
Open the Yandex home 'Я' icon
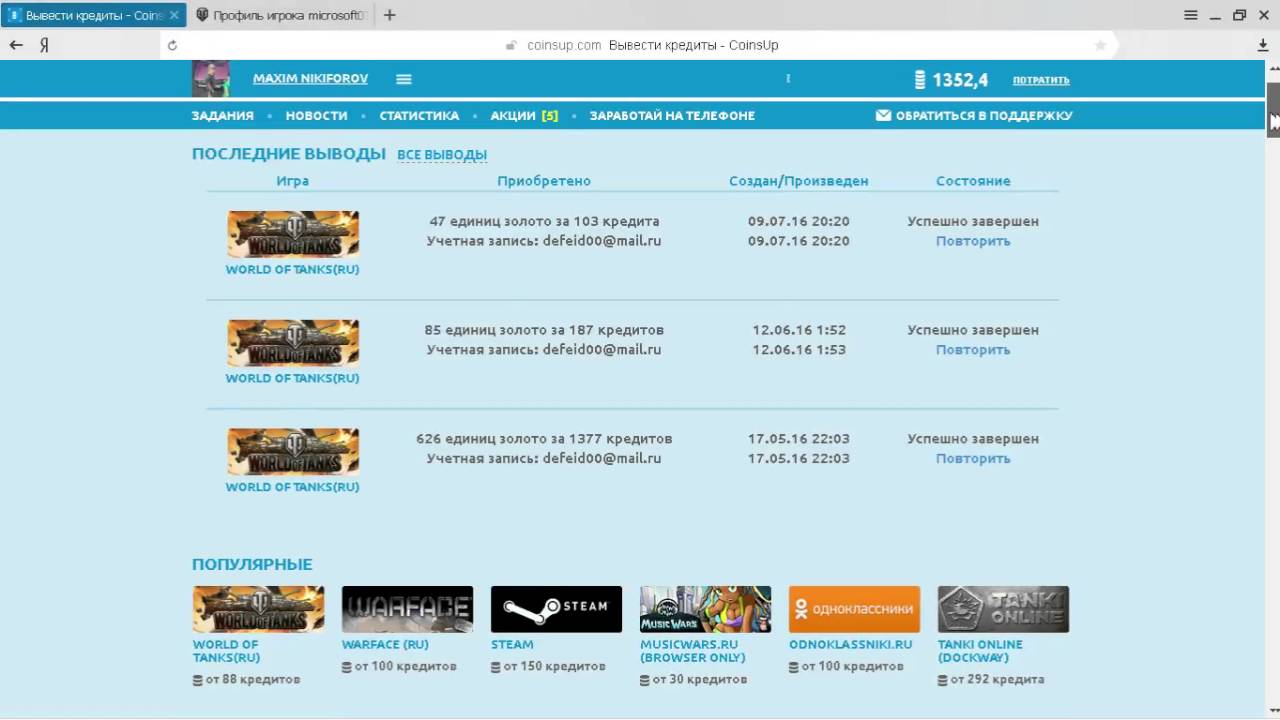(x=44, y=45)
